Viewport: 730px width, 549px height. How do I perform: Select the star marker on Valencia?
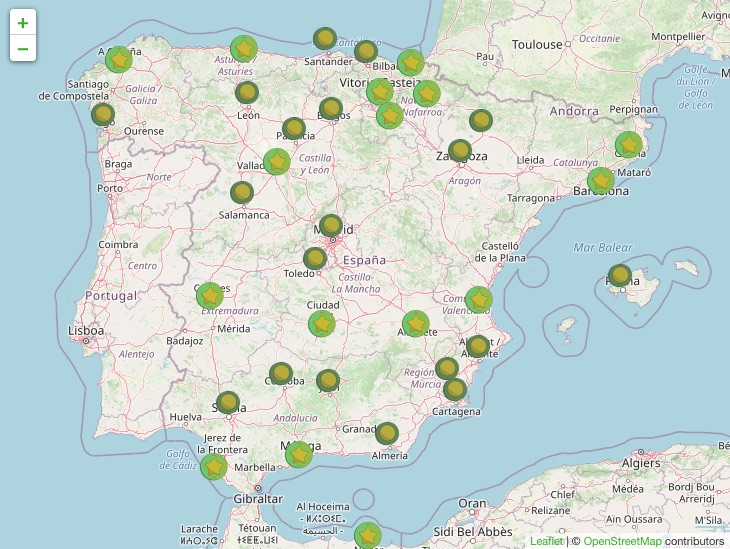point(478,300)
